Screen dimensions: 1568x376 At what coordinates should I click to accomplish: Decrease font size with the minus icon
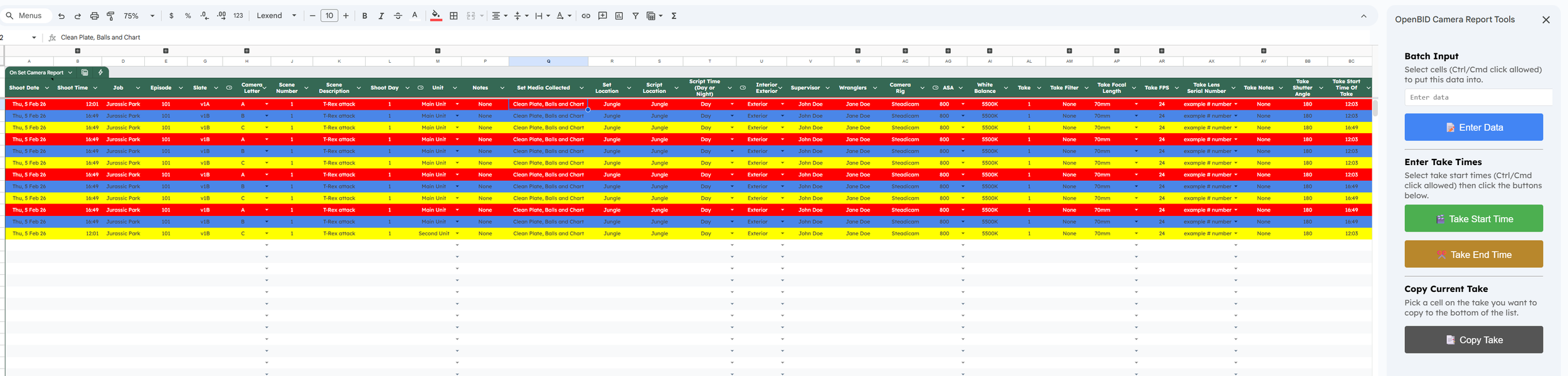(x=312, y=16)
